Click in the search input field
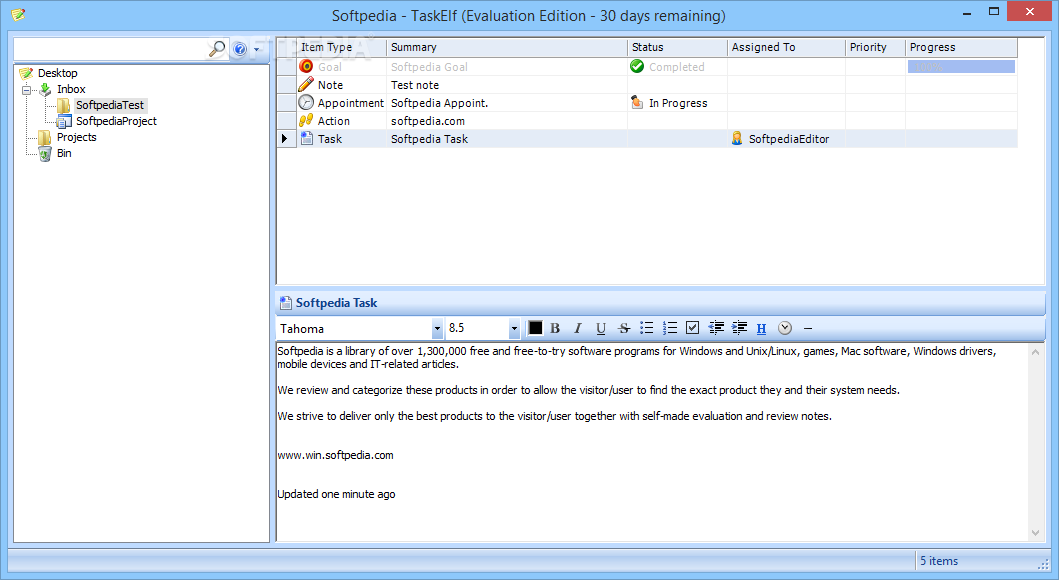The width and height of the screenshot is (1059, 580). 111,49
